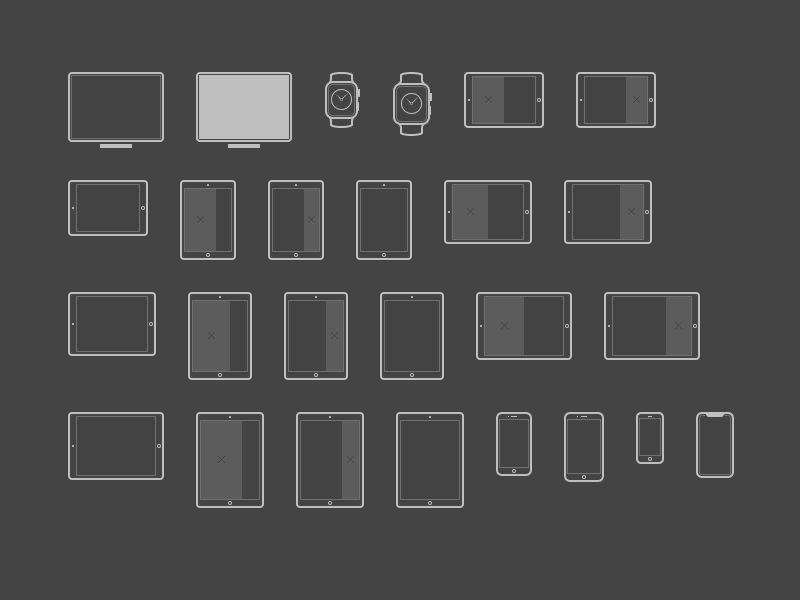The image size is (800, 600).
Task: Select the largest plain landscape iPad icon
Action: 116,446
